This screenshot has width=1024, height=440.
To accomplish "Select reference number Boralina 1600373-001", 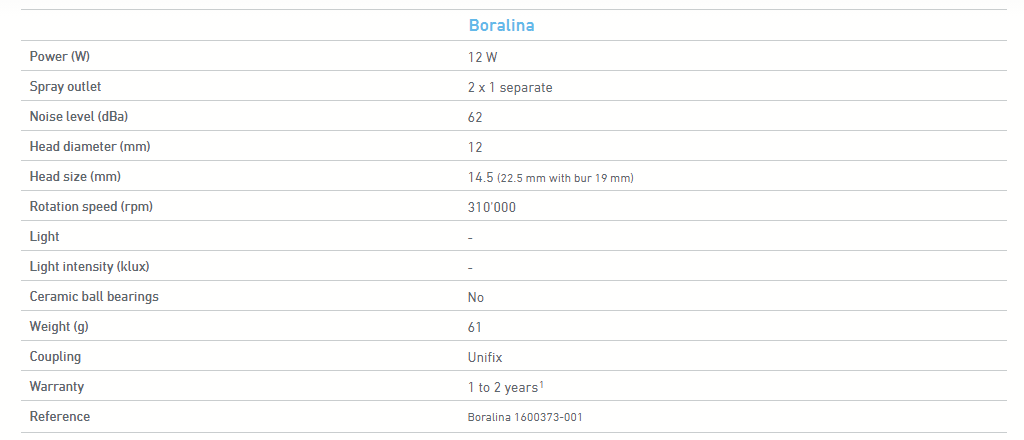I will pyautogui.click(x=525, y=417).
